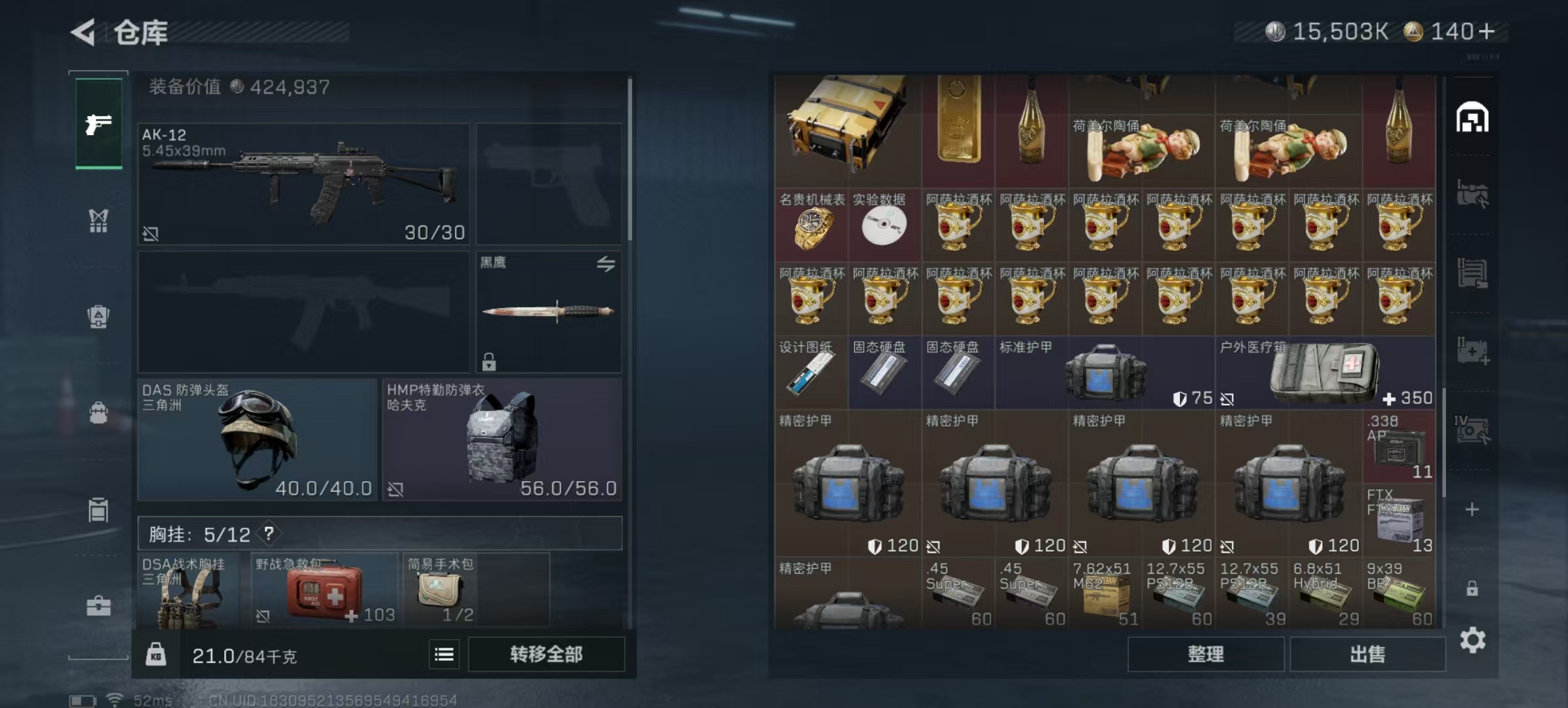This screenshot has width=1568, height=708.
Task: Toggle the binding icon on the AK-12 slot
Action: [x=151, y=233]
